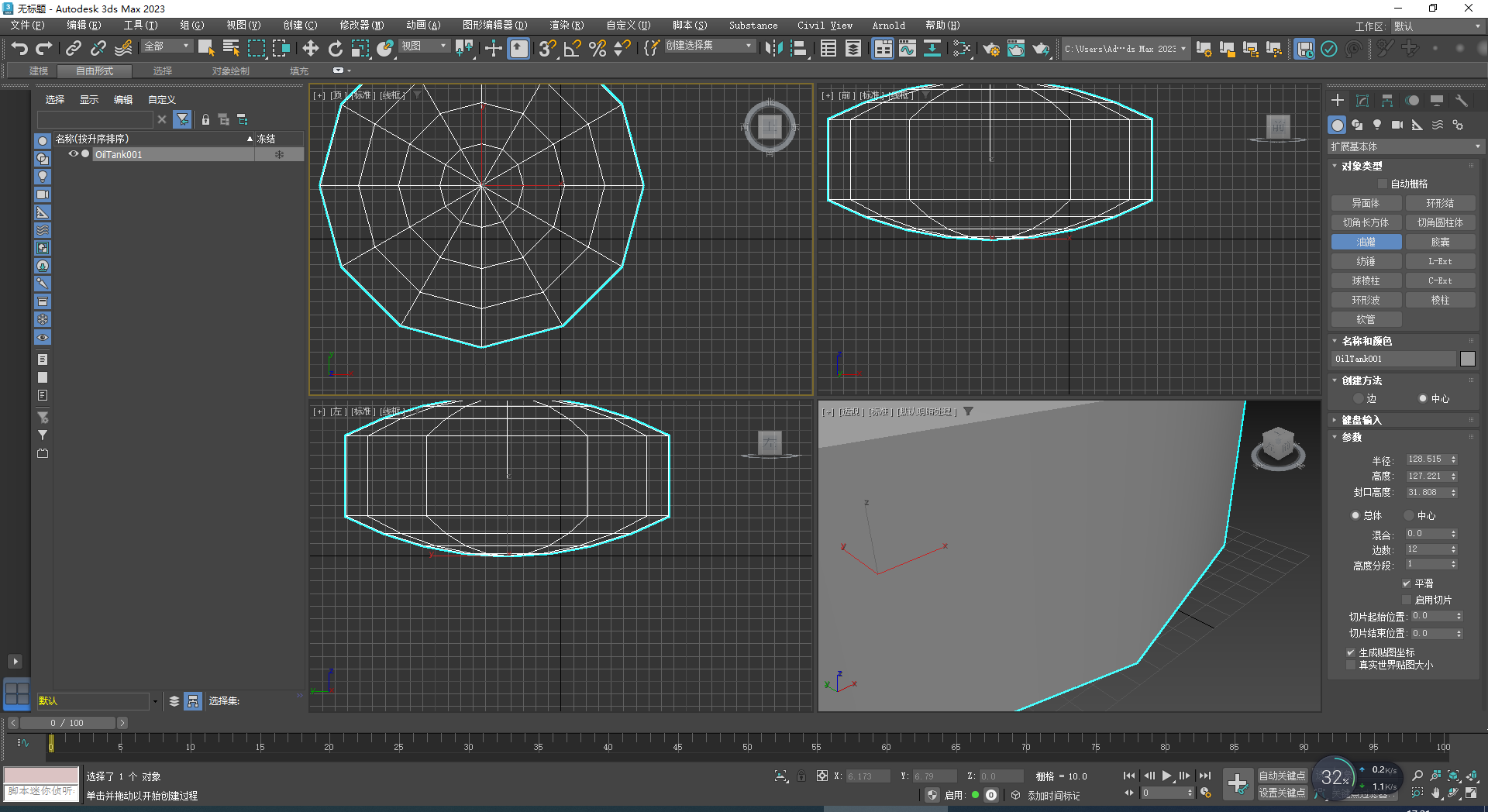This screenshot has width=1488, height=812.
Task: Open the 视图 reference coordinate dropdown
Action: [424, 46]
